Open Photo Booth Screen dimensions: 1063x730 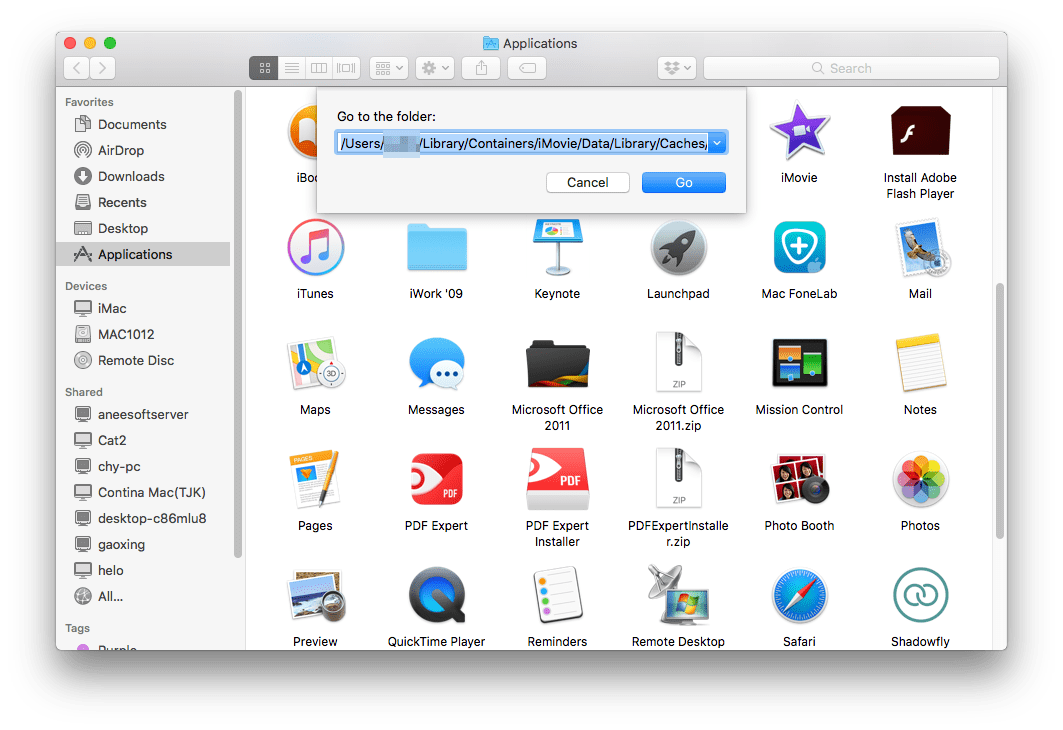(799, 478)
